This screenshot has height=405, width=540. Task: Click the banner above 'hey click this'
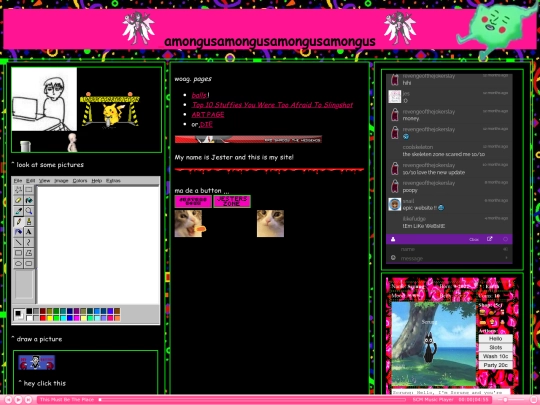pyautogui.click(x=37, y=362)
